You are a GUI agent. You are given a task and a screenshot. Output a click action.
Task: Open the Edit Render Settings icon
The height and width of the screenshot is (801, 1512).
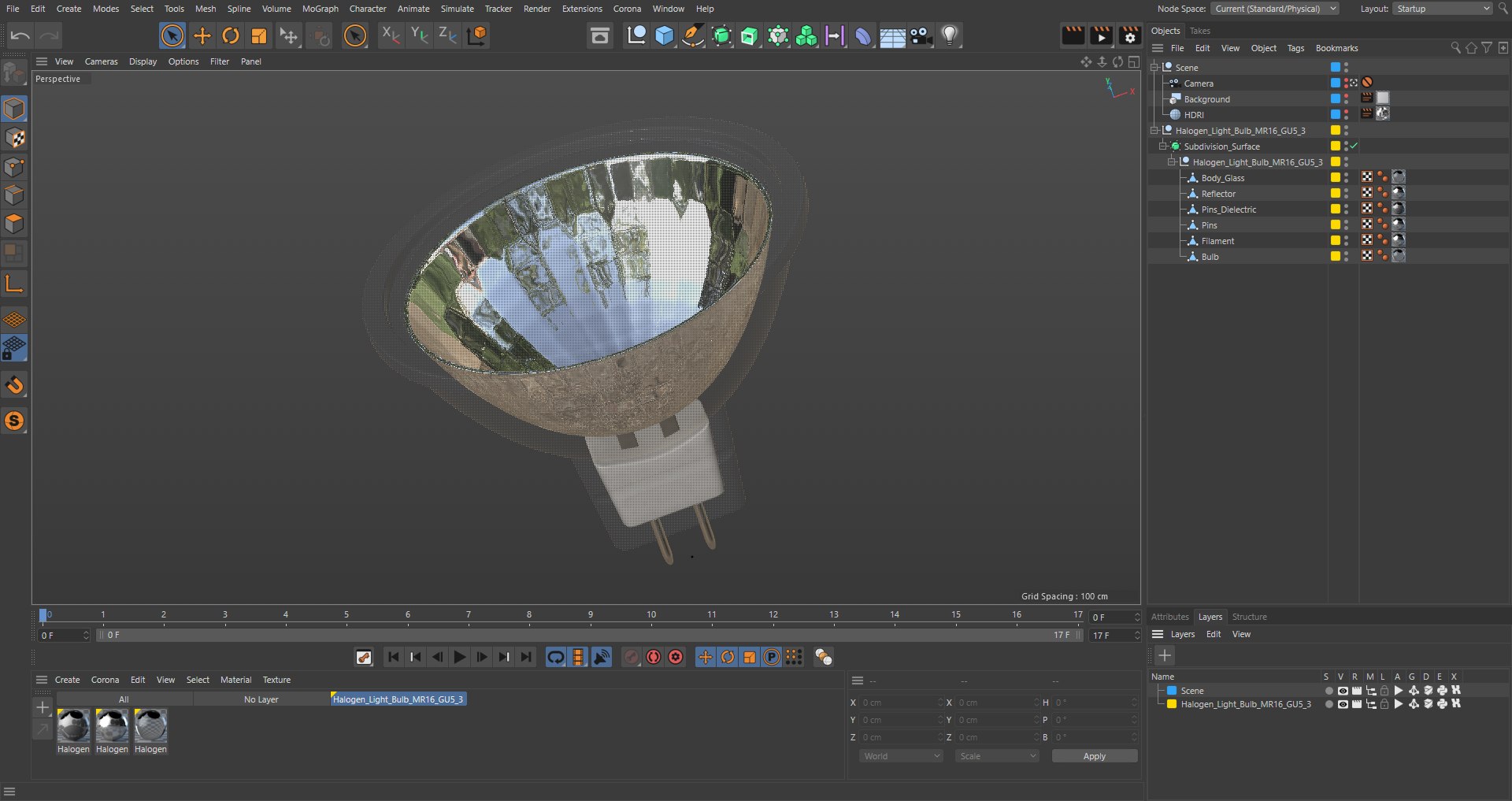tap(1130, 35)
